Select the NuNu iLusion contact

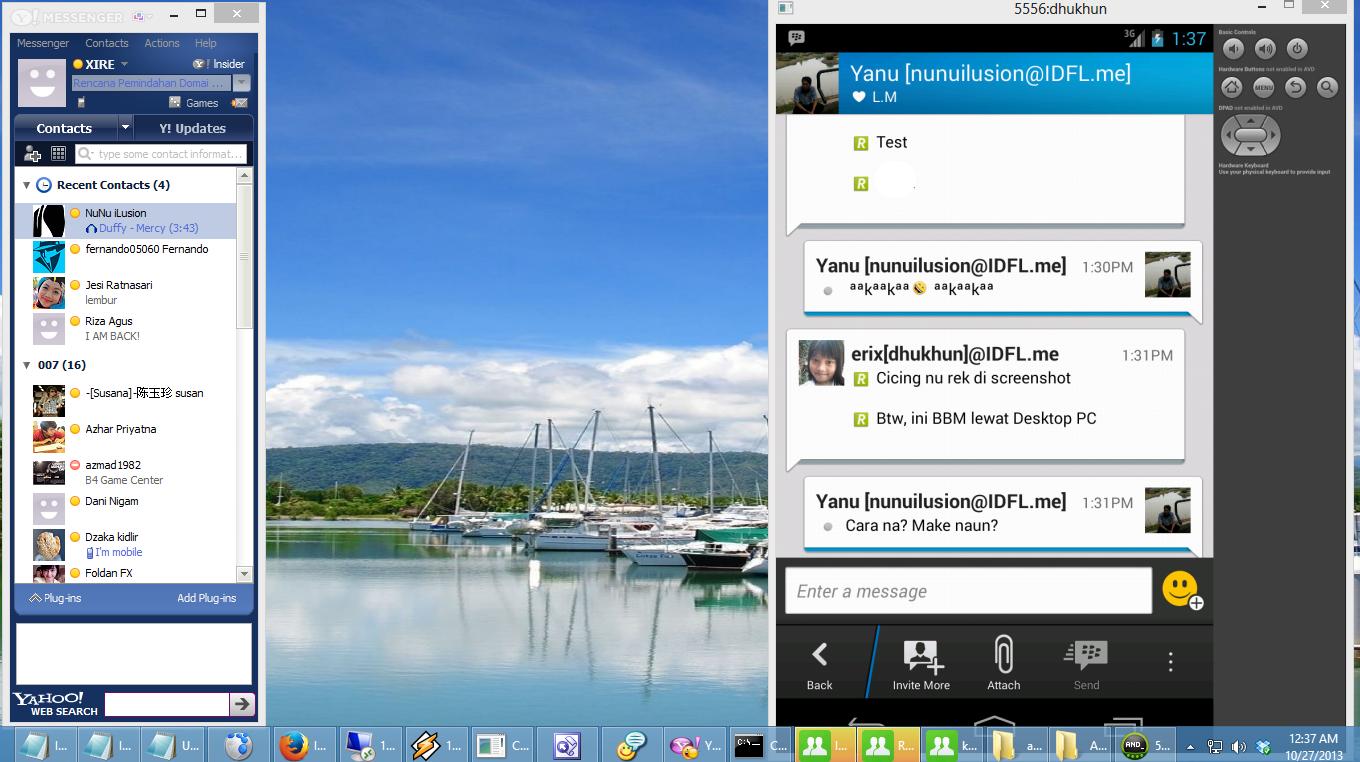(x=126, y=221)
